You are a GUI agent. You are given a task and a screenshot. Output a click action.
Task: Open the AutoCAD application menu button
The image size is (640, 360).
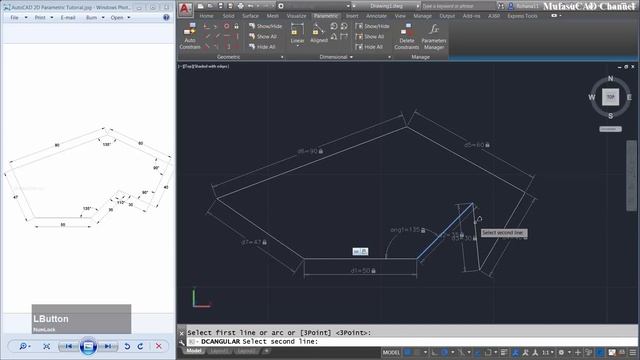[185, 9]
